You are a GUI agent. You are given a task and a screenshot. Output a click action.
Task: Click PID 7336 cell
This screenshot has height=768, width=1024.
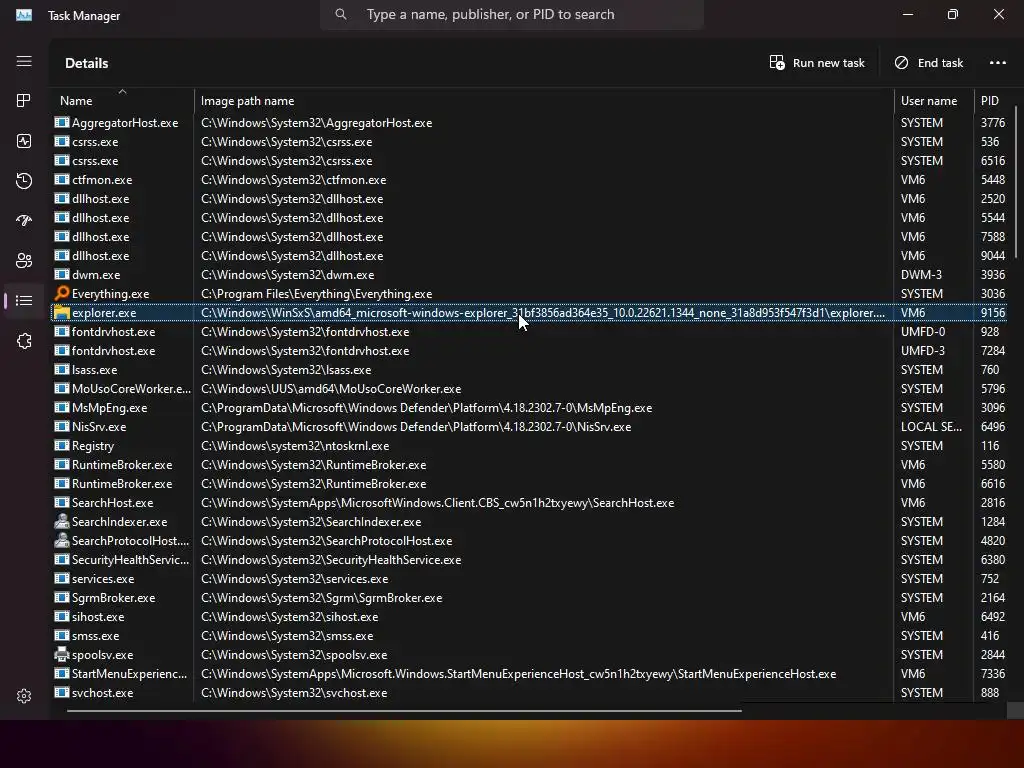993,673
